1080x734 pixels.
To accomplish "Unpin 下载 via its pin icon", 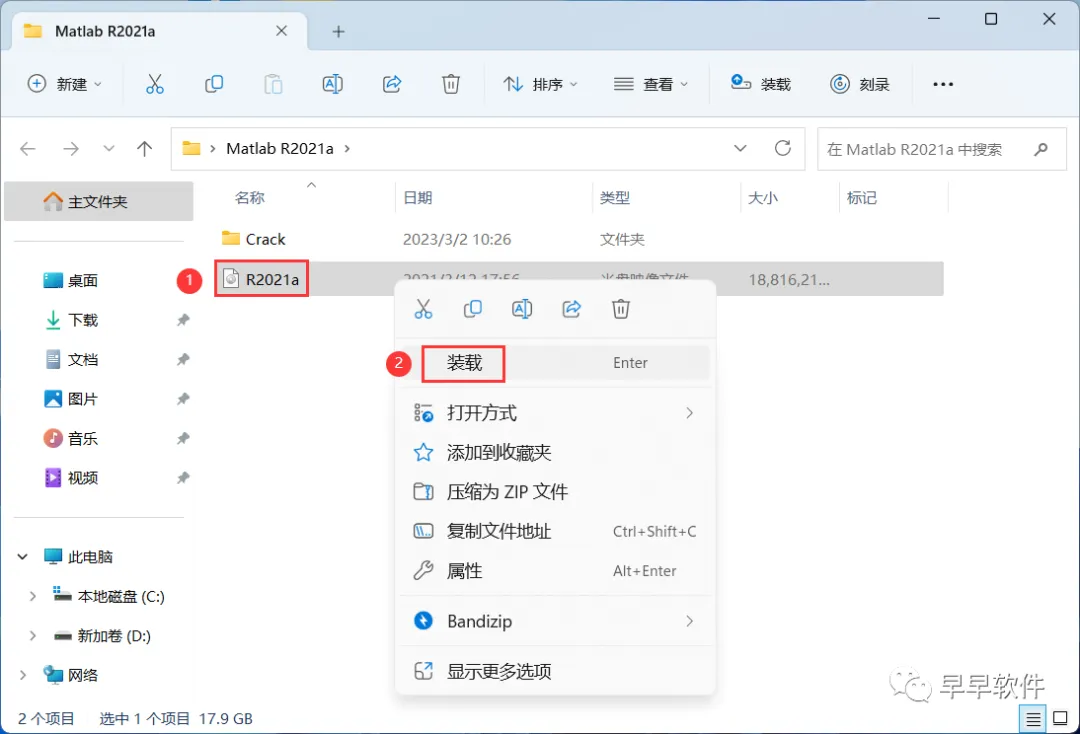I will click(183, 320).
